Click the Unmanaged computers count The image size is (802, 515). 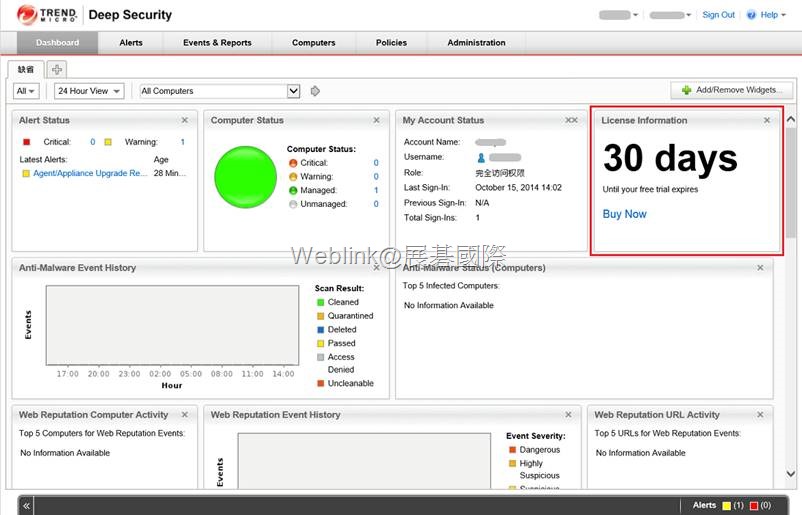click(376, 204)
